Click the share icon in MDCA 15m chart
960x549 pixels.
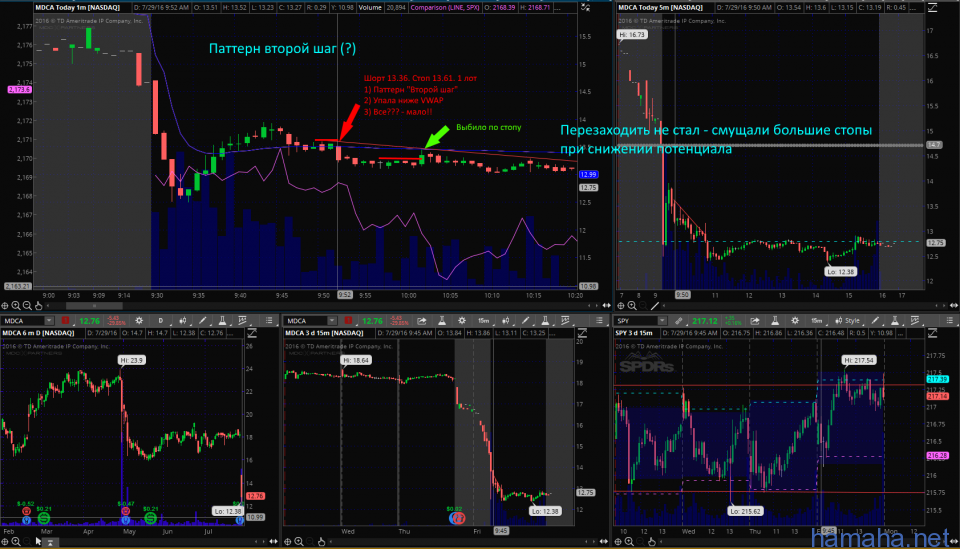421,321
